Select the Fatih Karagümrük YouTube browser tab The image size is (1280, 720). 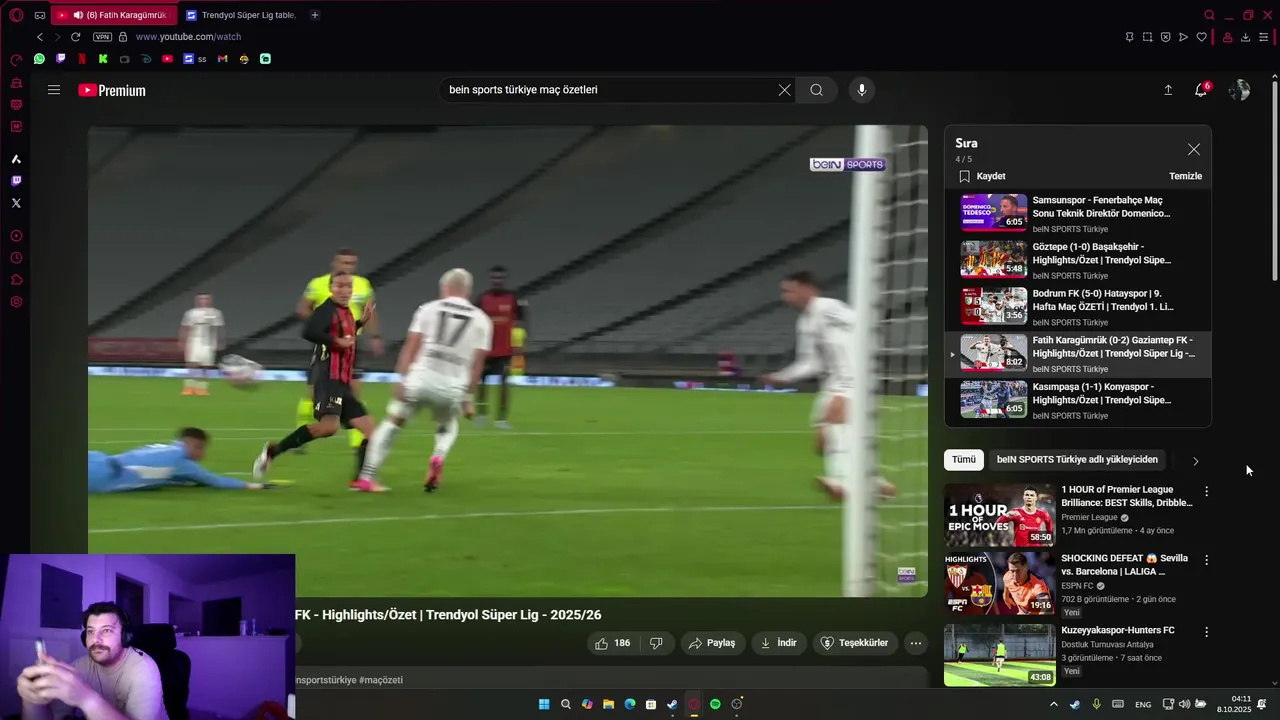tap(112, 15)
